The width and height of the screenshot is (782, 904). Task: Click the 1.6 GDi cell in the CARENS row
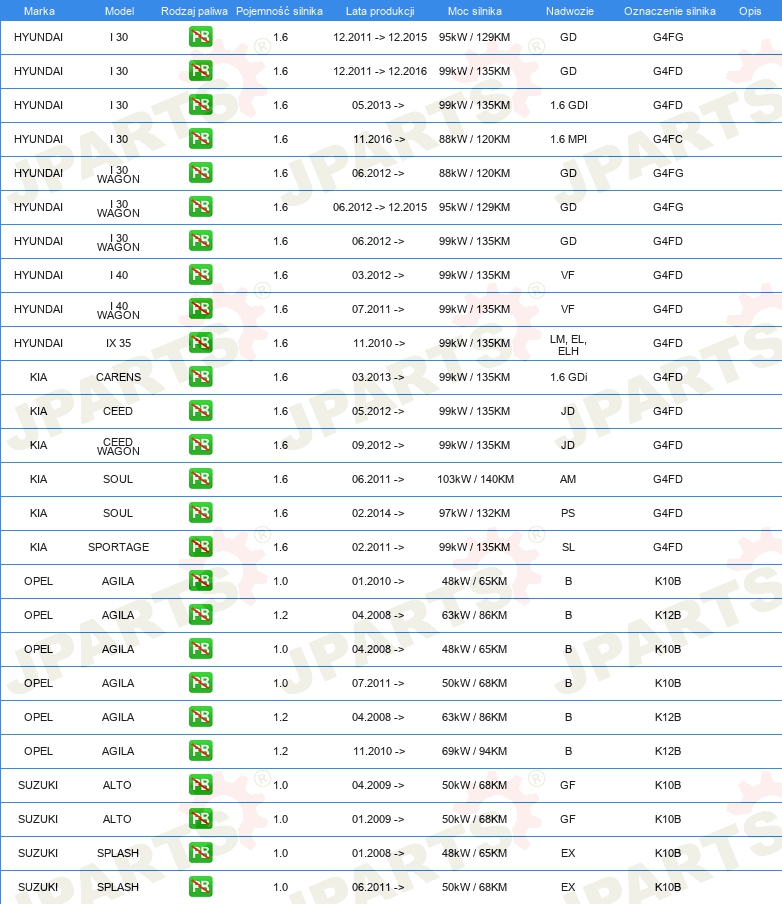(x=569, y=377)
